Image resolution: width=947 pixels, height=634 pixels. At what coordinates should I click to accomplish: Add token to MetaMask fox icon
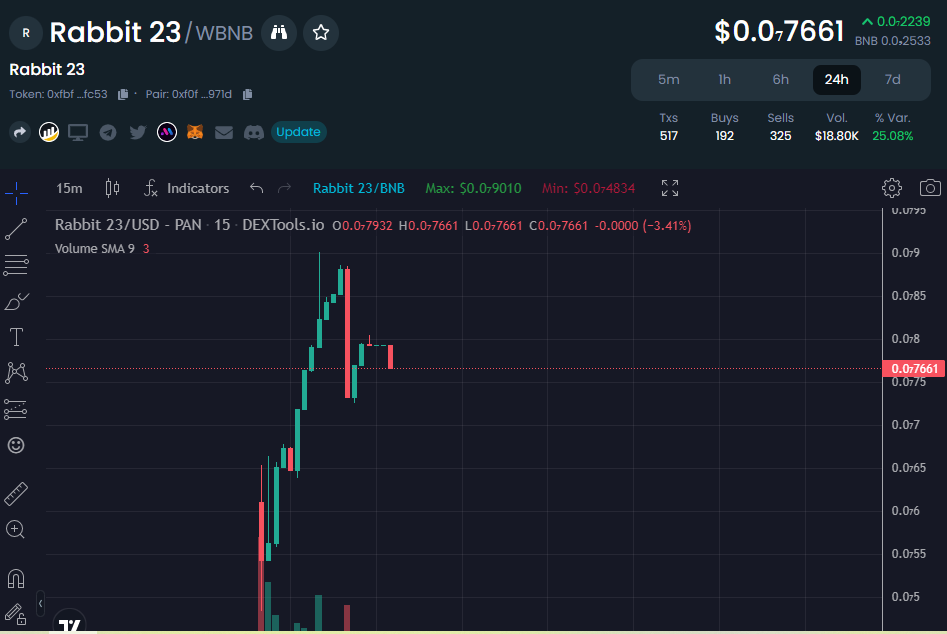coord(194,132)
